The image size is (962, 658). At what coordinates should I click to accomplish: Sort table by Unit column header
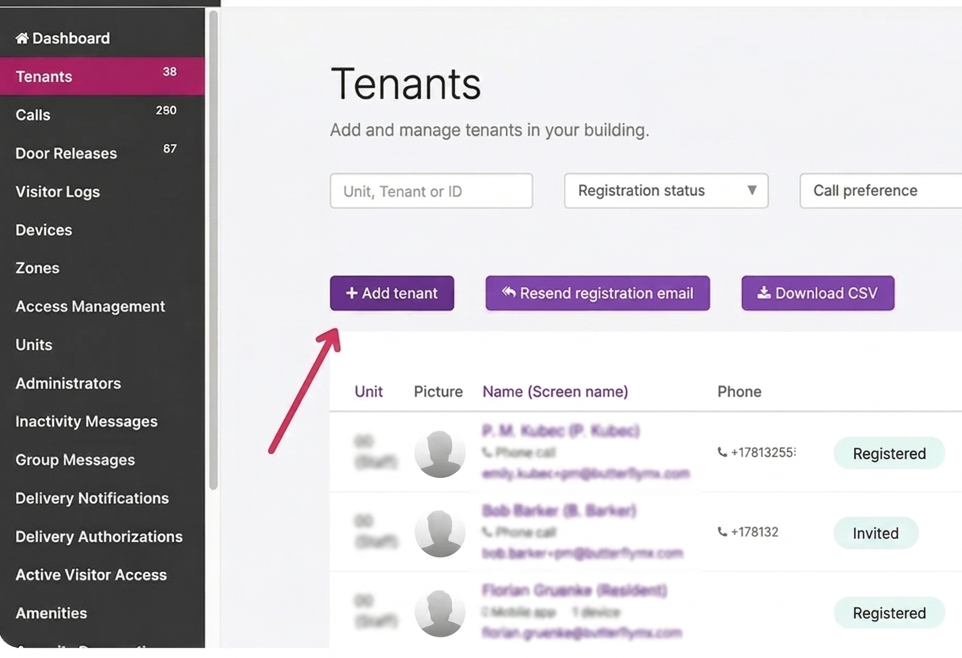point(368,392)
